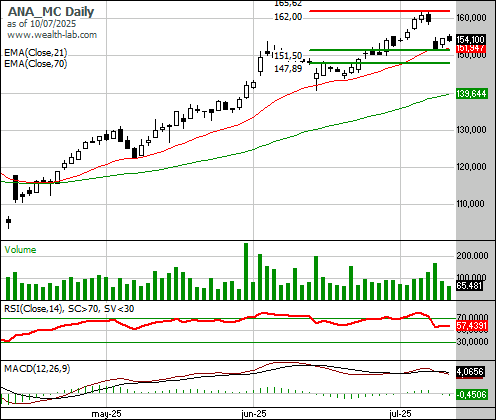Click the ANA_MC Daily chart title
Screen dimensions: 496x420
(51, 12)
